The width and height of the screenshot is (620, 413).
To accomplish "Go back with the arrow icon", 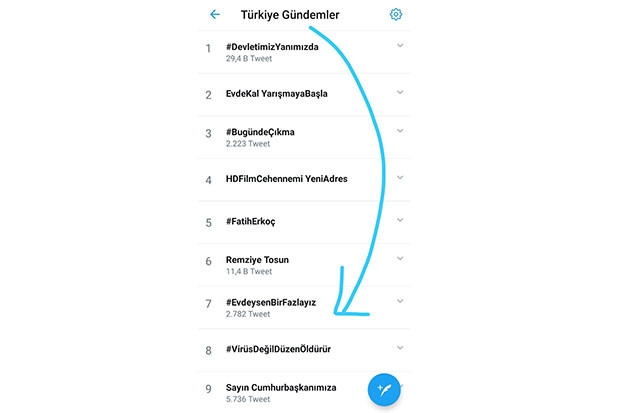I will coord(215,15).
